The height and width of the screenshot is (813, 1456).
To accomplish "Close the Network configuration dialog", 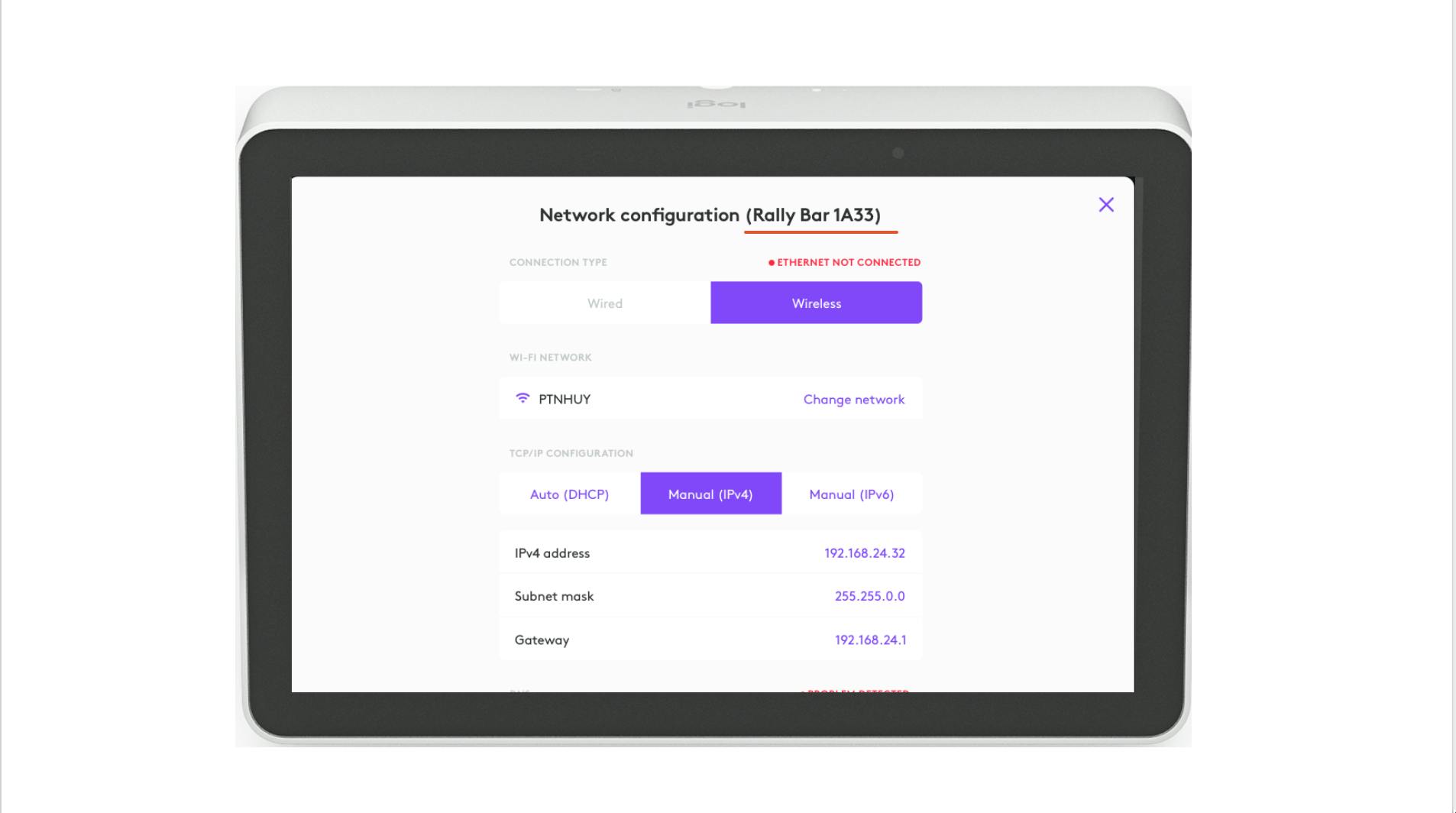I will [1105, 205].
